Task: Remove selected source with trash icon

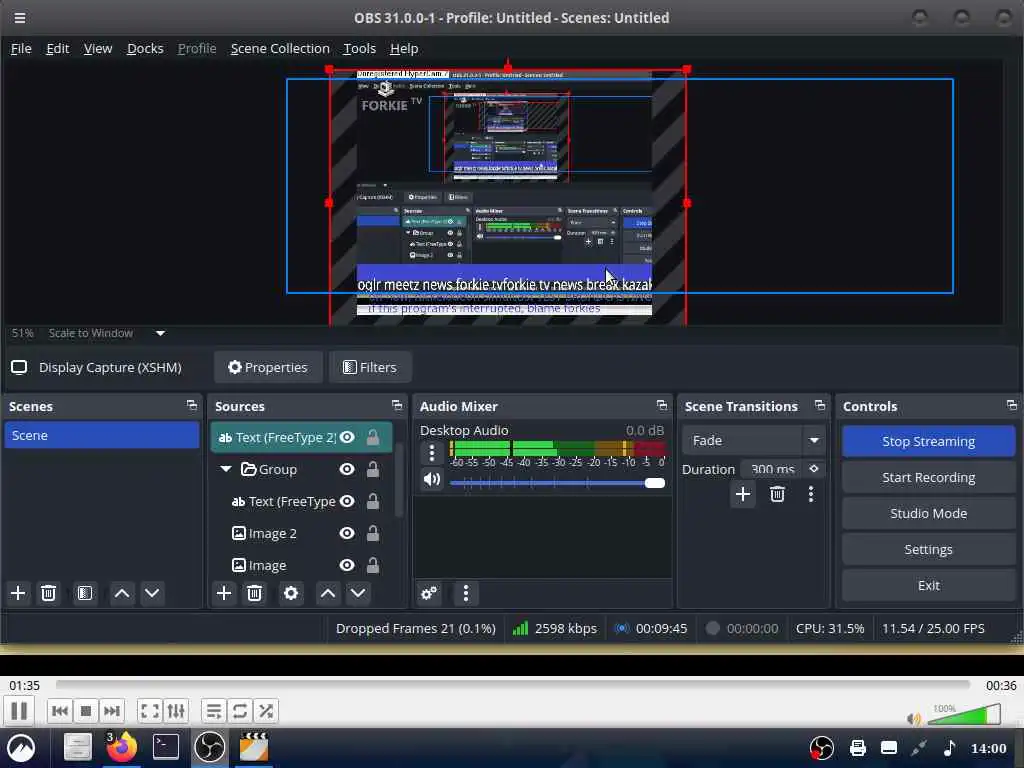Action: click(255, 593)
